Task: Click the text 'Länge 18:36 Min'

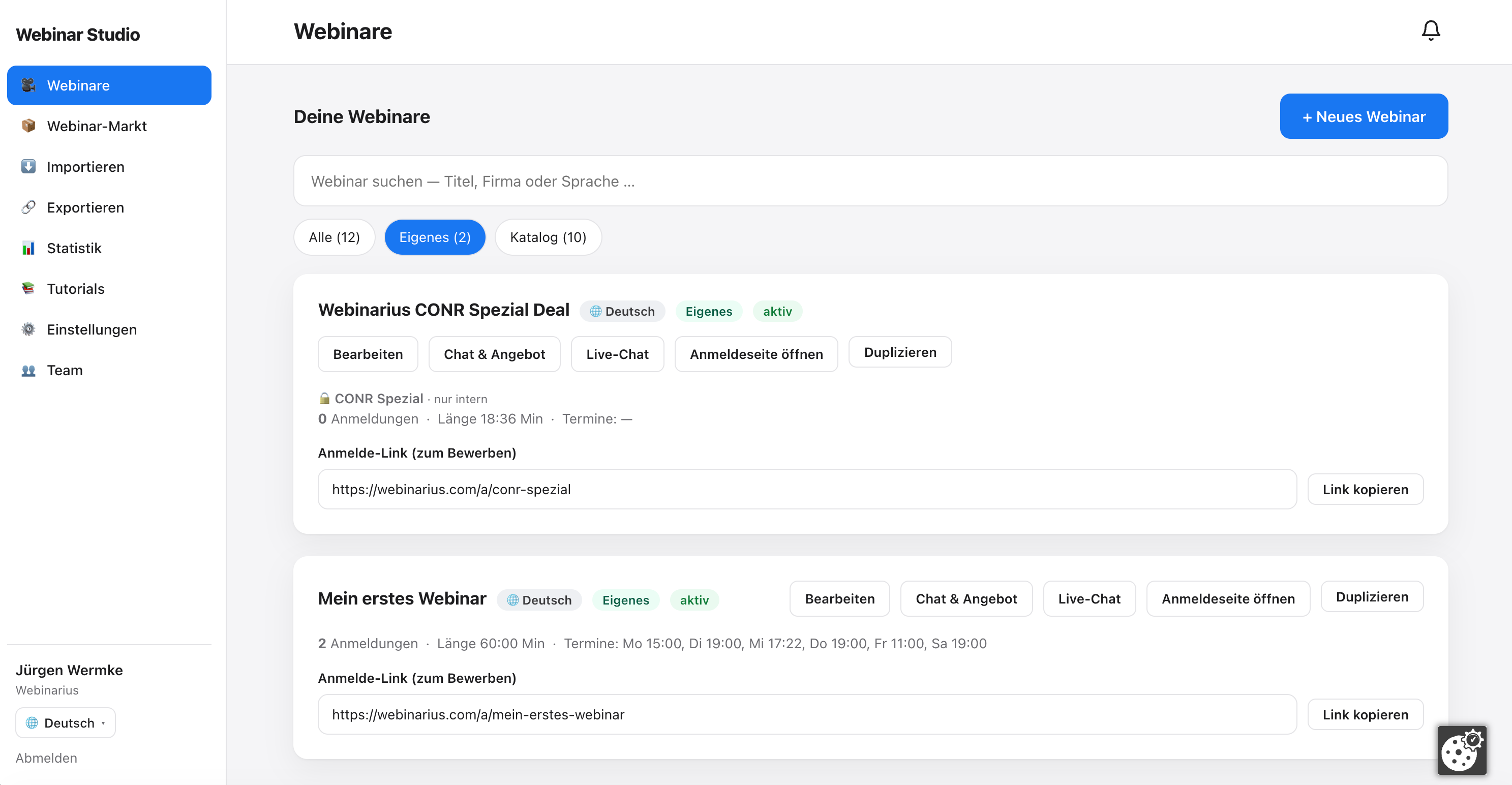Action: (x=490, y=418)
